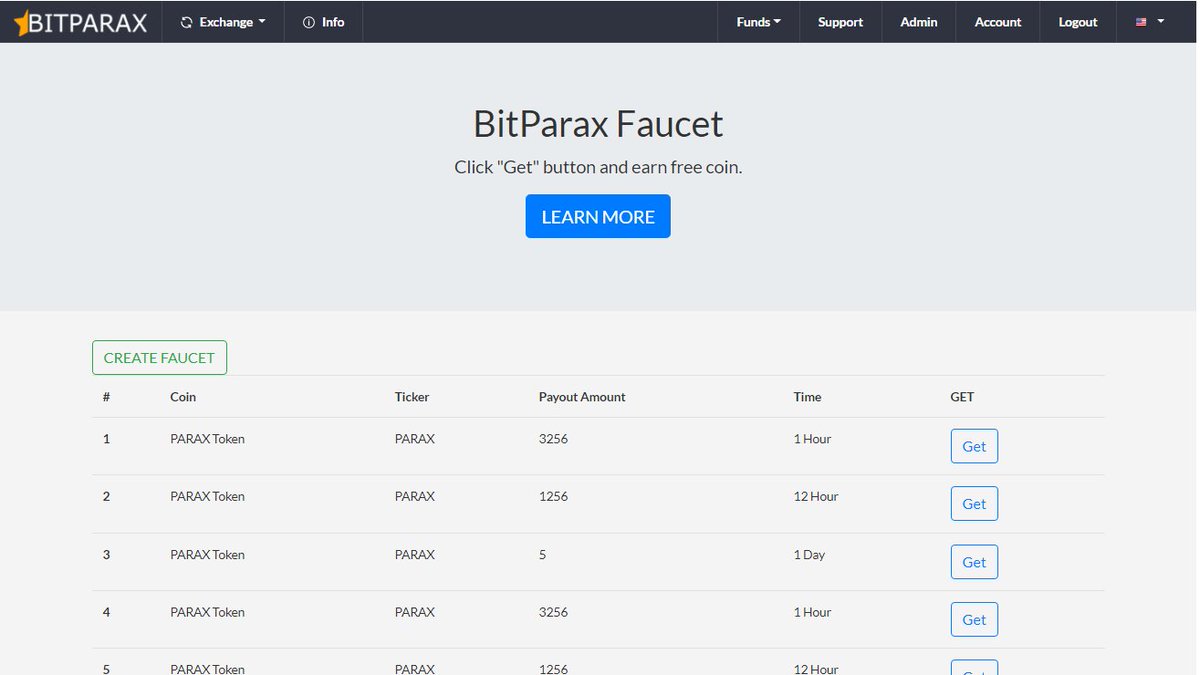Click row number 1 in the table

[x=106, y=439]
